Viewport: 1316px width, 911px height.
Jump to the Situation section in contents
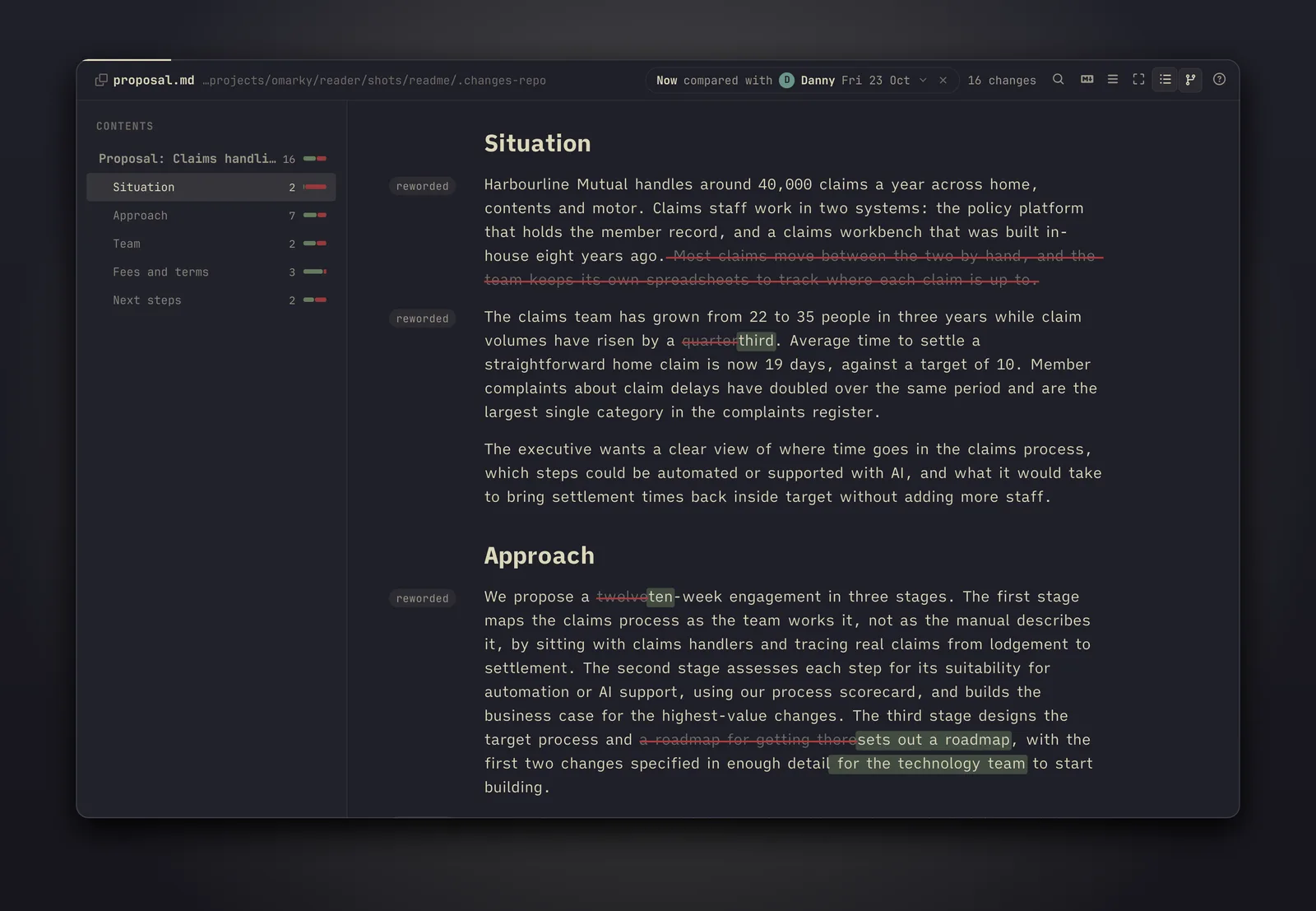coord(211,187)
